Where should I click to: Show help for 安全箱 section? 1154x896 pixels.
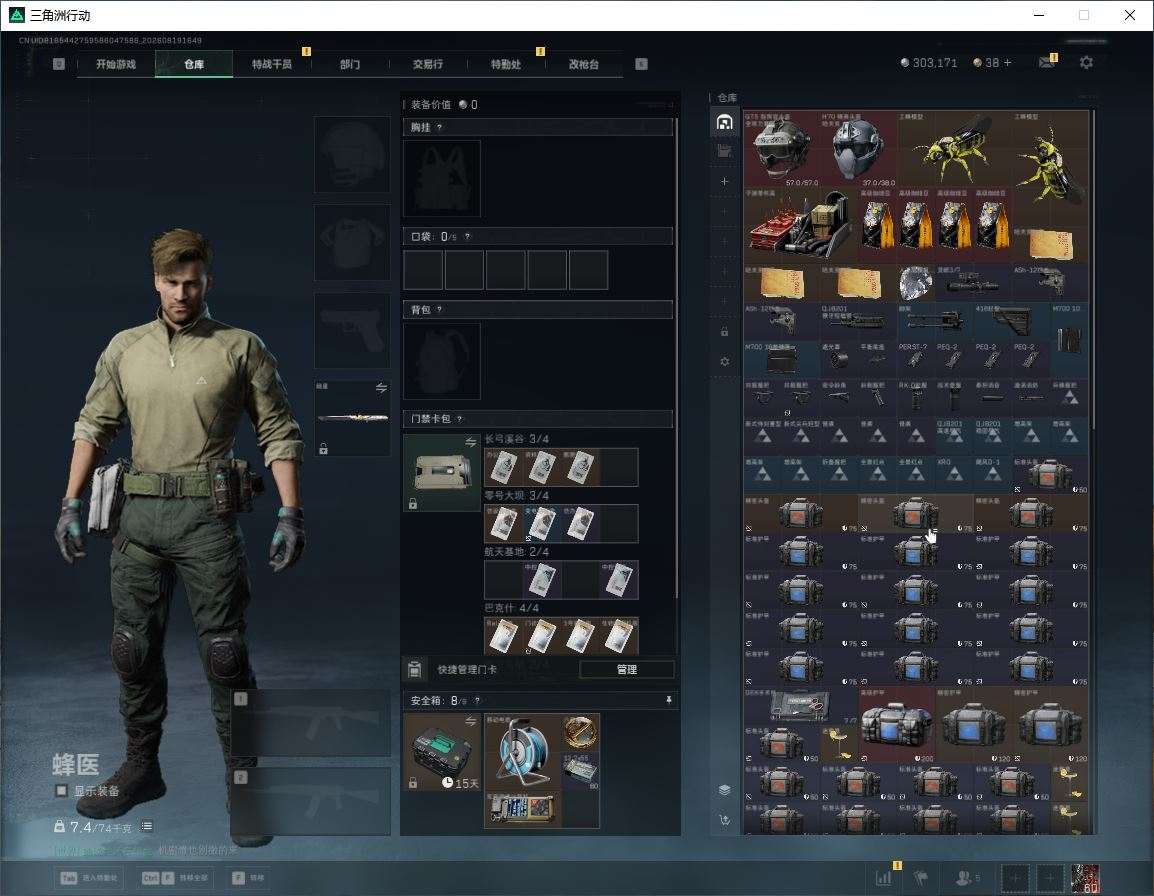click(477, 701)
